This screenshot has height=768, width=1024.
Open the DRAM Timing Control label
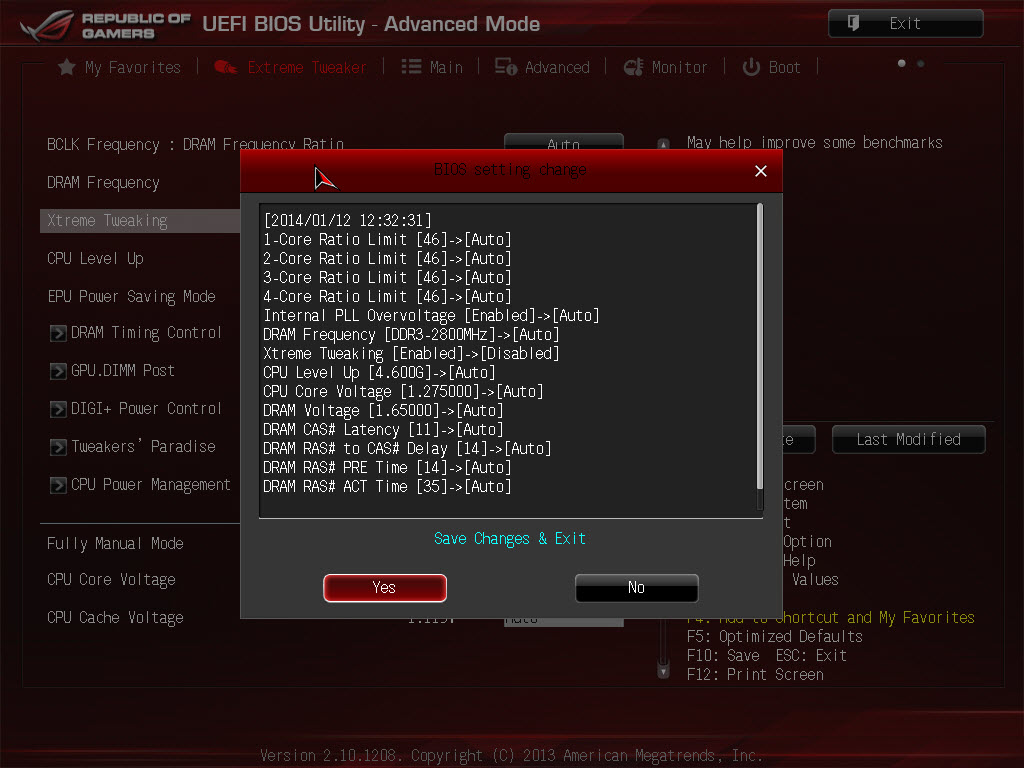[146, 333]
